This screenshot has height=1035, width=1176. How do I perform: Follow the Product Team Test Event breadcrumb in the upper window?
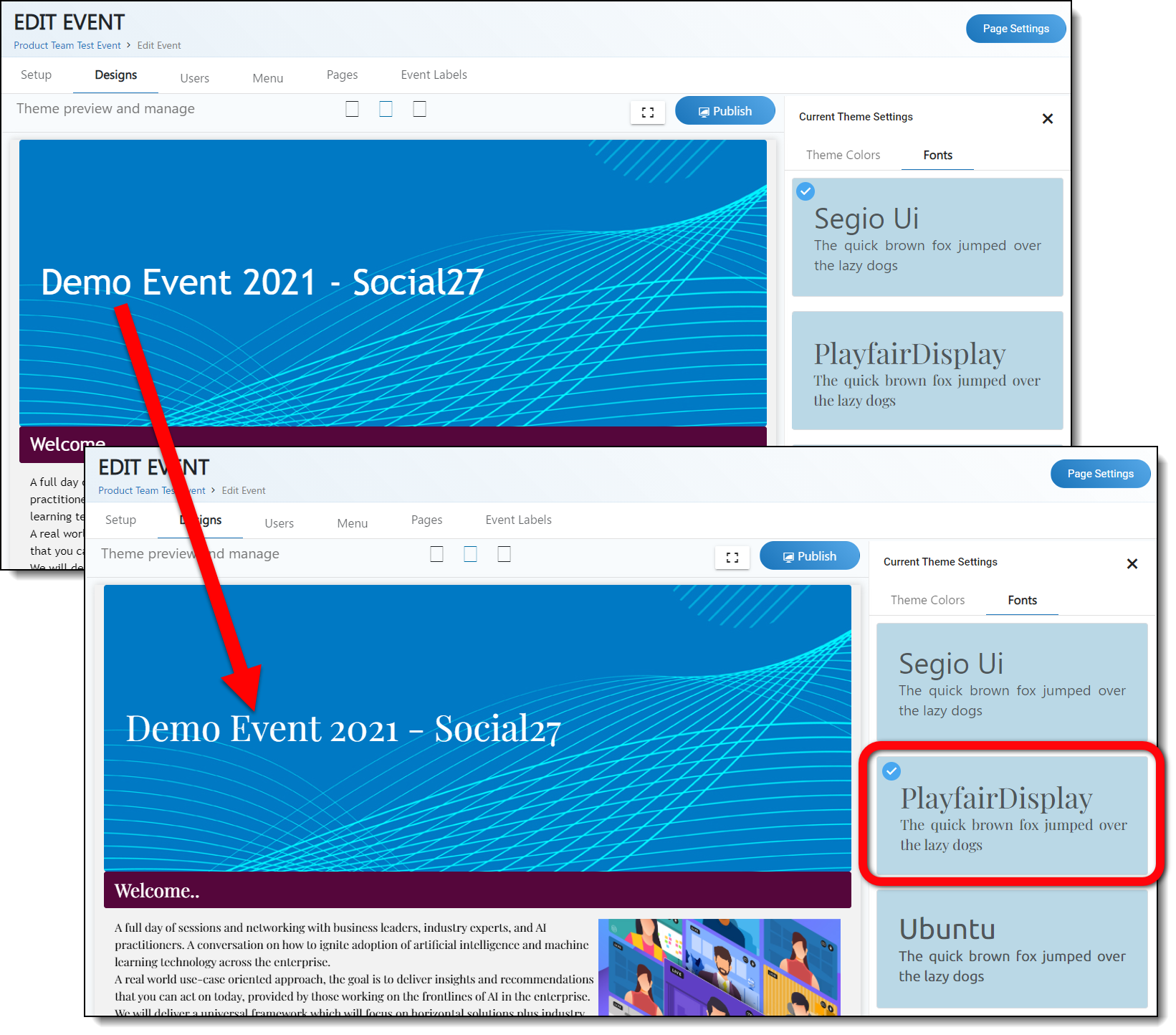coord(67,46)
